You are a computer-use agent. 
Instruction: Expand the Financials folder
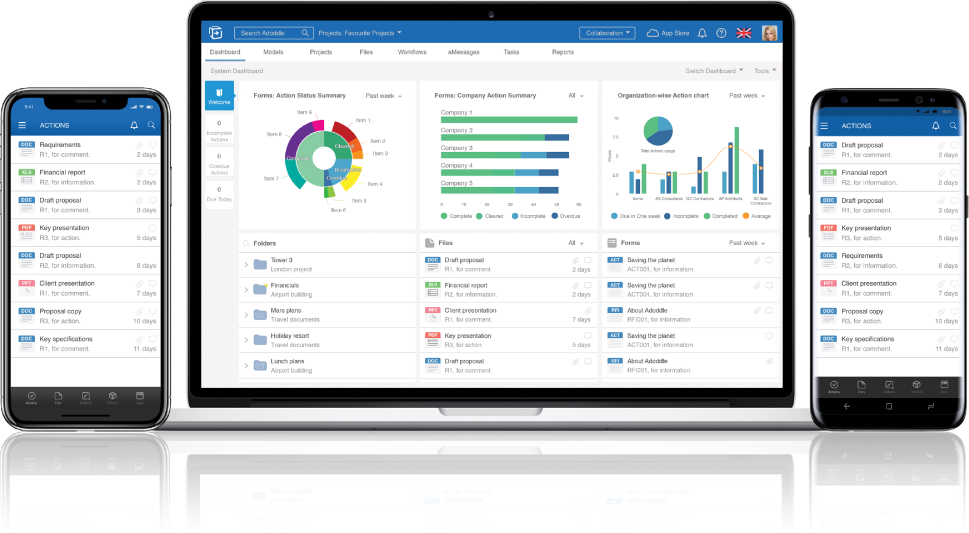click(246, 290)
